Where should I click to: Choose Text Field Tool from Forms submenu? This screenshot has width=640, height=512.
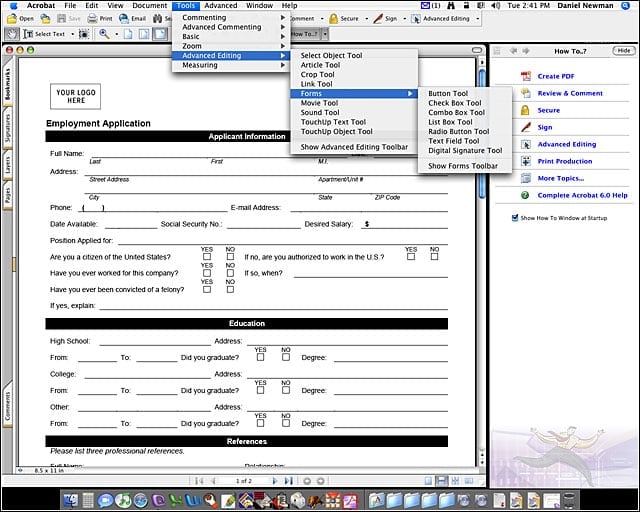point(465,141)
